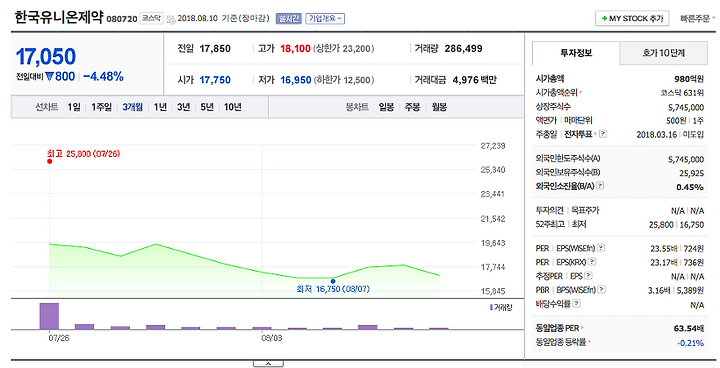Open the 동일업종 등락률 link
Screen dimensions: 720x368
563,342
